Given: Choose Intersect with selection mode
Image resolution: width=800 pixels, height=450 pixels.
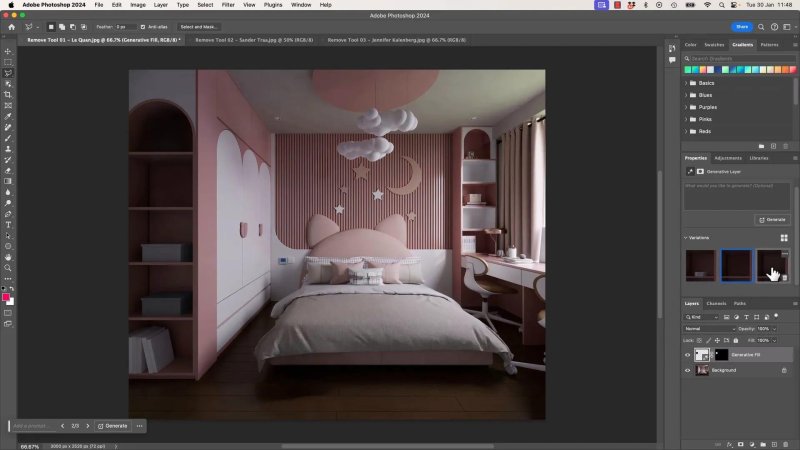Looking at the screenshot, I should click(x=84, y=27).
